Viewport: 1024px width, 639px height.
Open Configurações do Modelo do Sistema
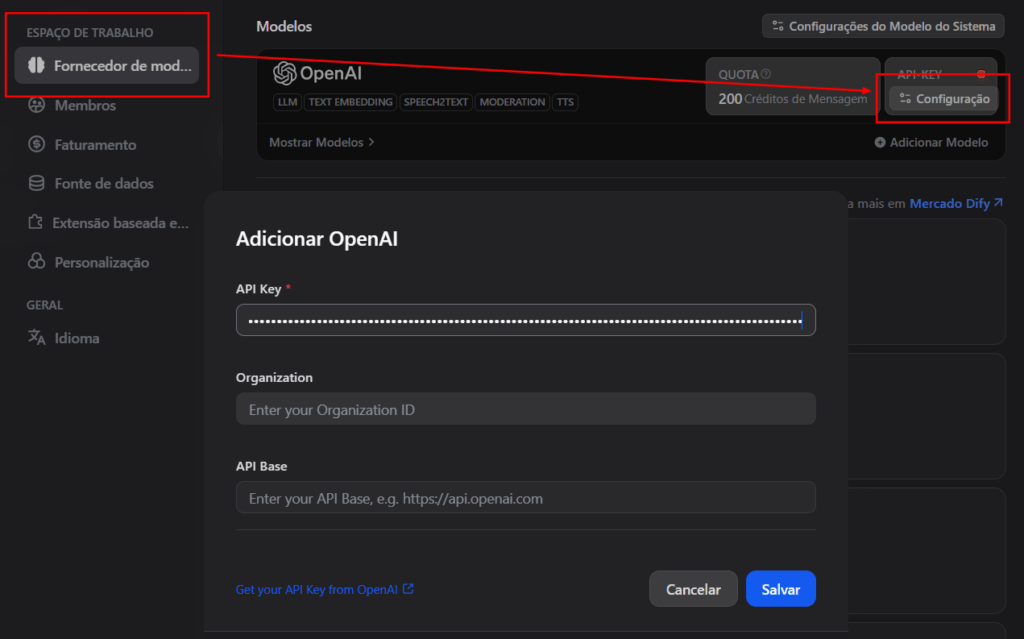coord(883,26)
